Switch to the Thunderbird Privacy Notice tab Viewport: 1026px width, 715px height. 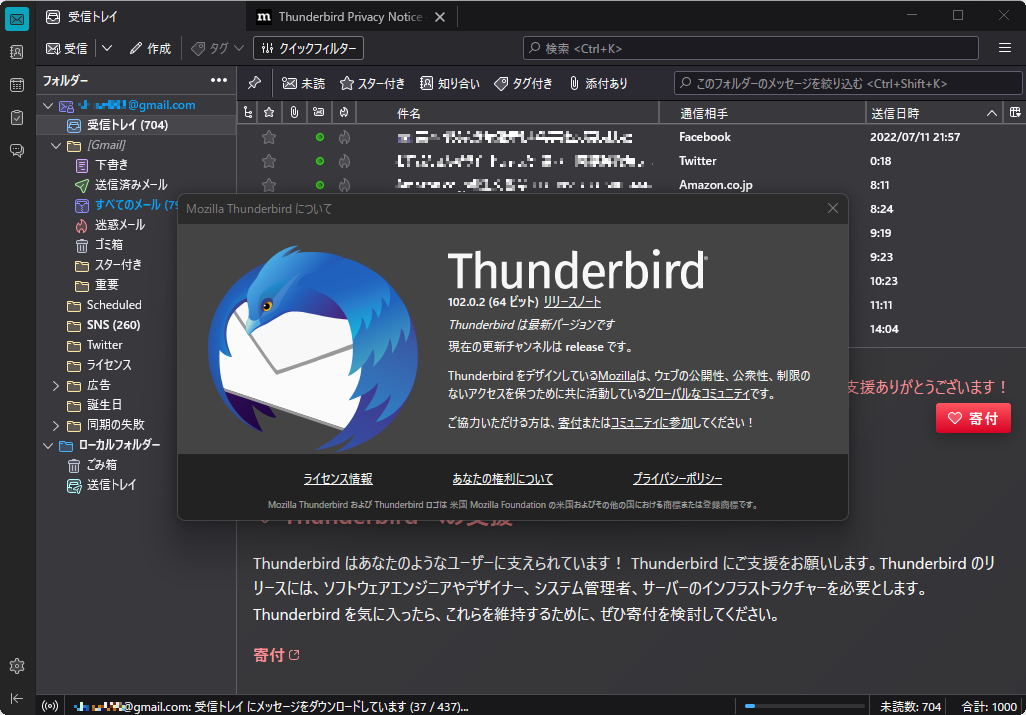click(x=340, y=16)
